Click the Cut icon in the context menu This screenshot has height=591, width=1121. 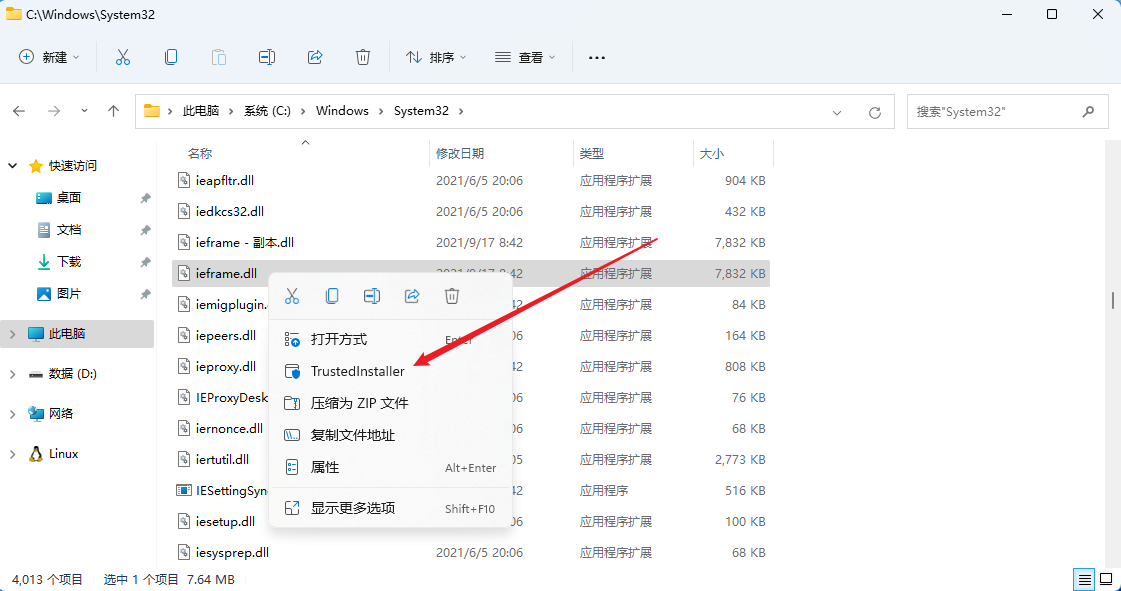(292, 296)
